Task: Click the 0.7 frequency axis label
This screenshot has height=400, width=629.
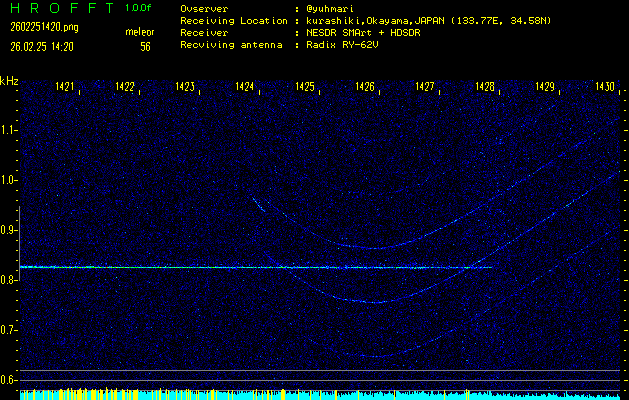Action: pos(9,330)
